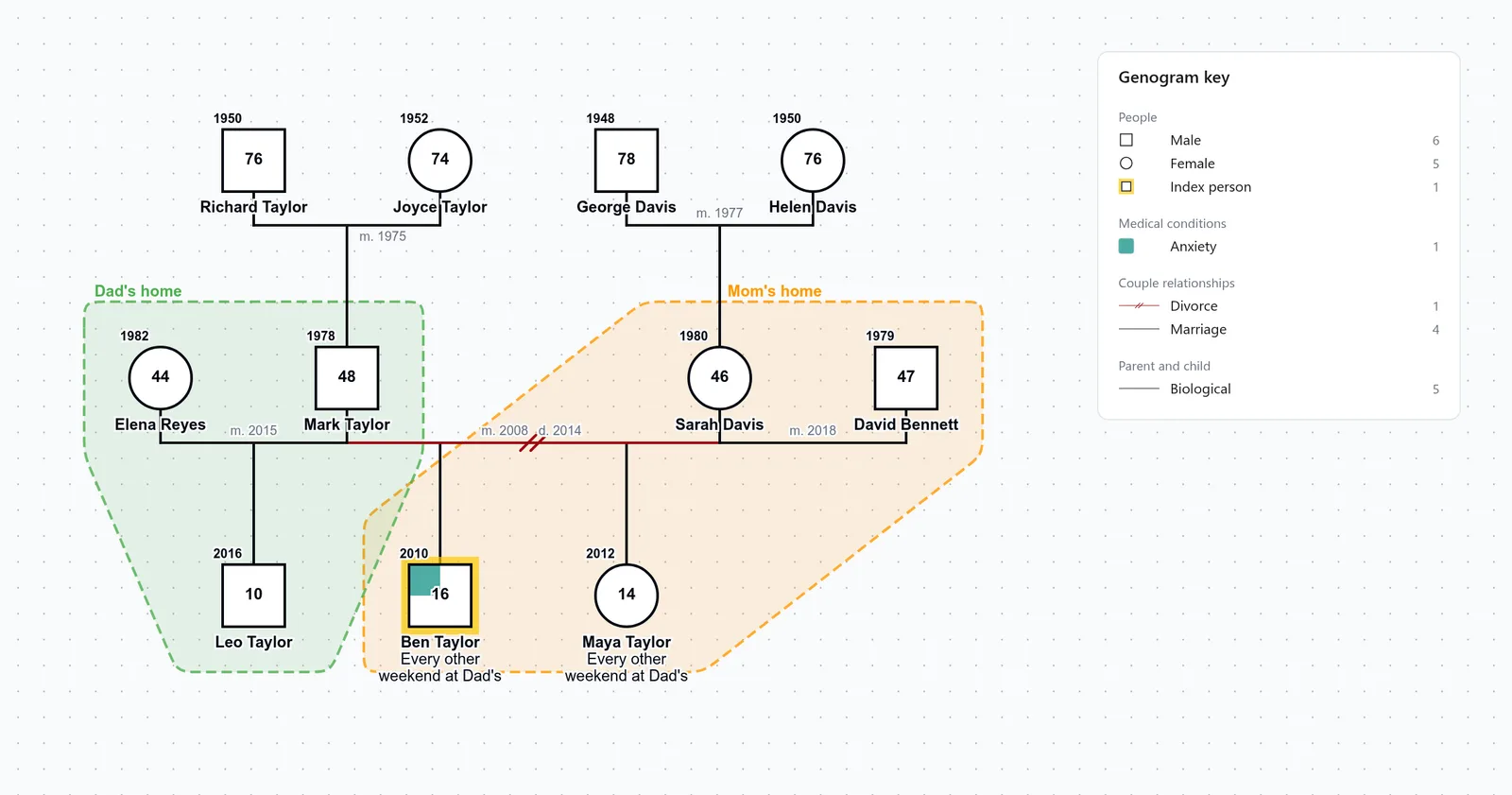Click the "Anxiety" label in the key
Screen dimensions: 1512x795
[x=1193, y=247]
